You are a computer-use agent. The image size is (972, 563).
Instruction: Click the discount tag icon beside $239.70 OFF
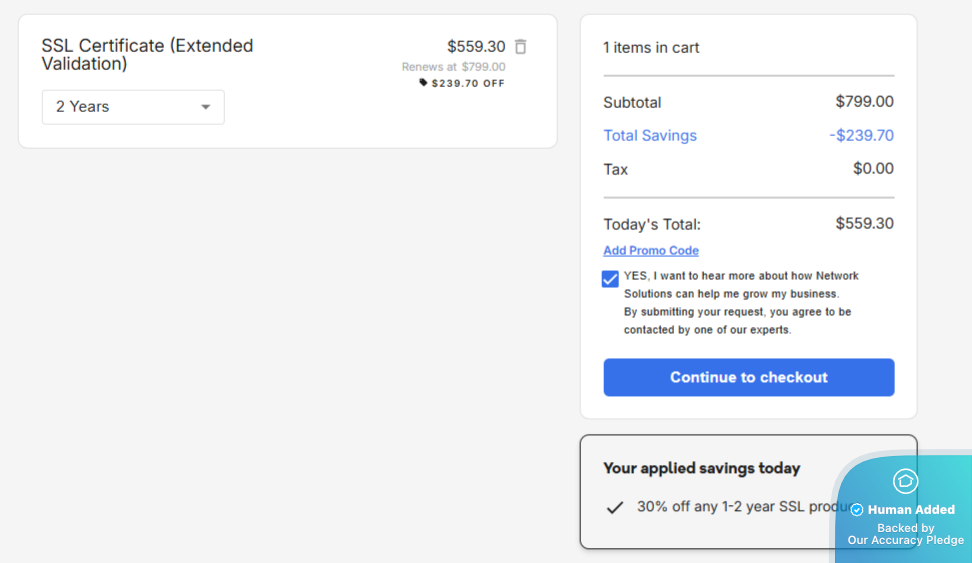[x=423, y=83]
